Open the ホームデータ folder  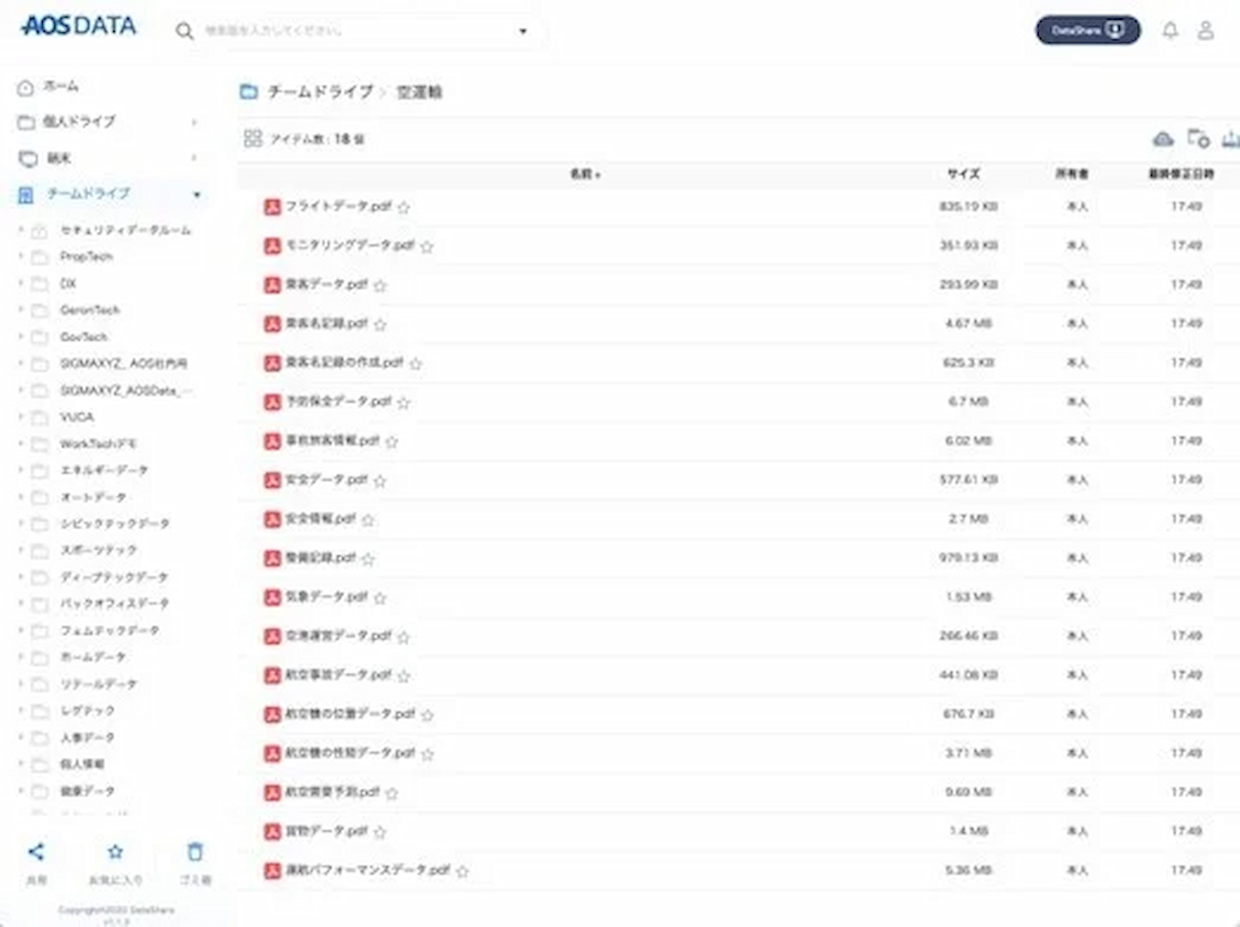coord(93,657)
